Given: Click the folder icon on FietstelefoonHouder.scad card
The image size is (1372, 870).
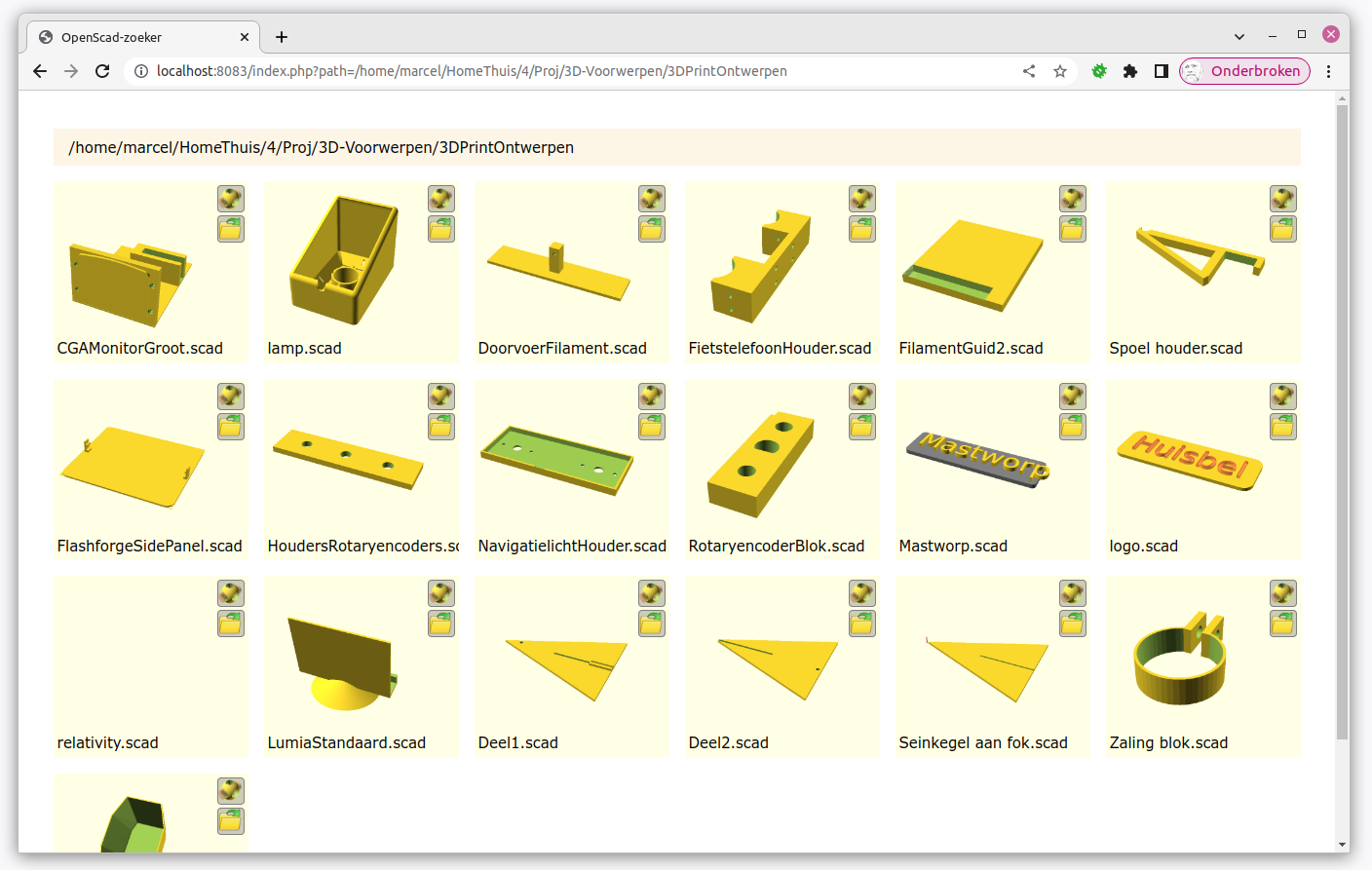Looking at the screenshot, I should coord(862,229).
